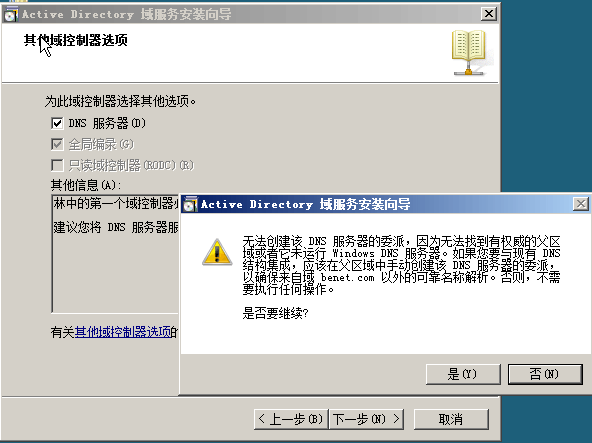Click the 是否要继续? question text
592x443 pixels.
coord(276,313)
